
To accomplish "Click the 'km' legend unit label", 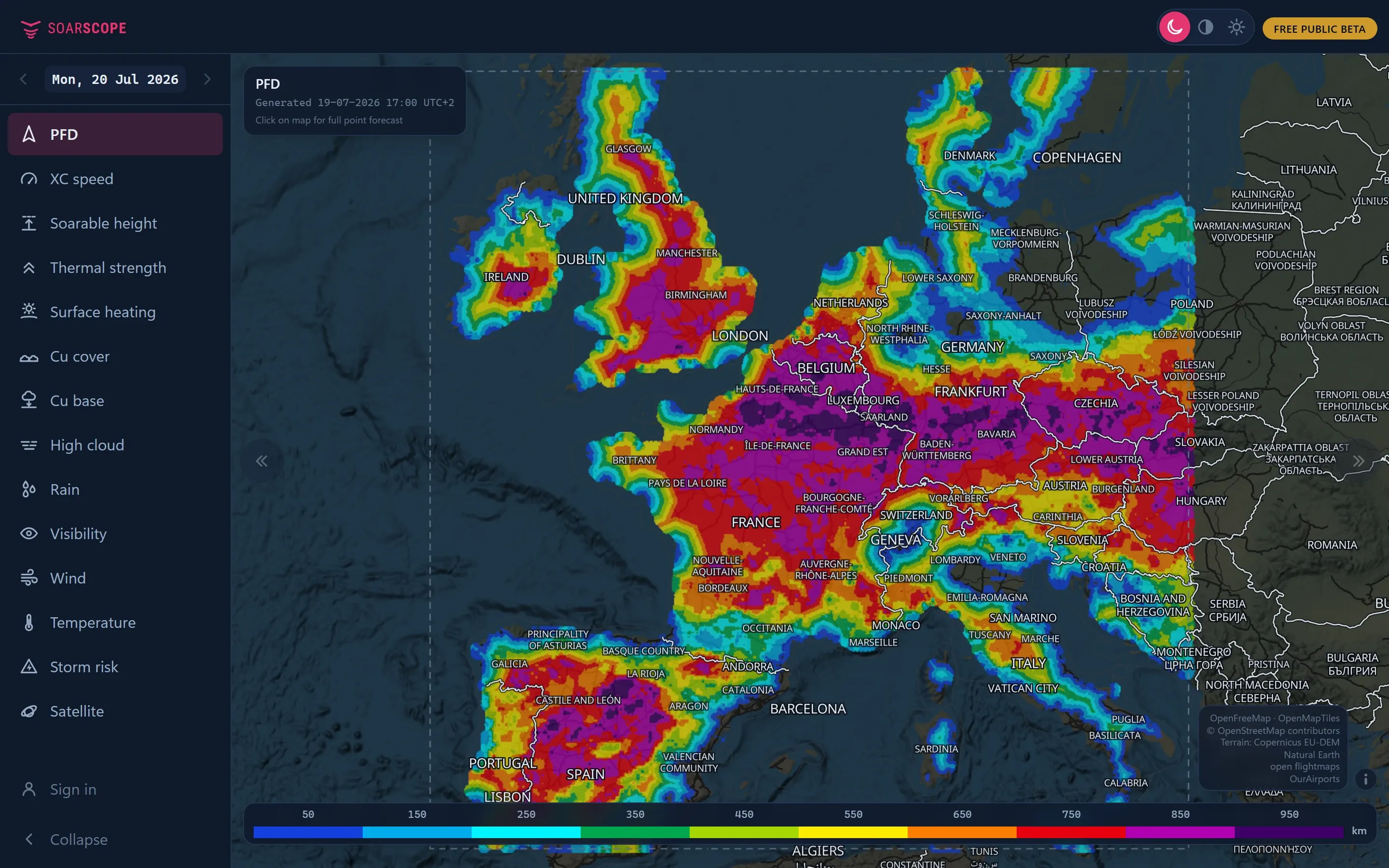I will (1359, 831).
